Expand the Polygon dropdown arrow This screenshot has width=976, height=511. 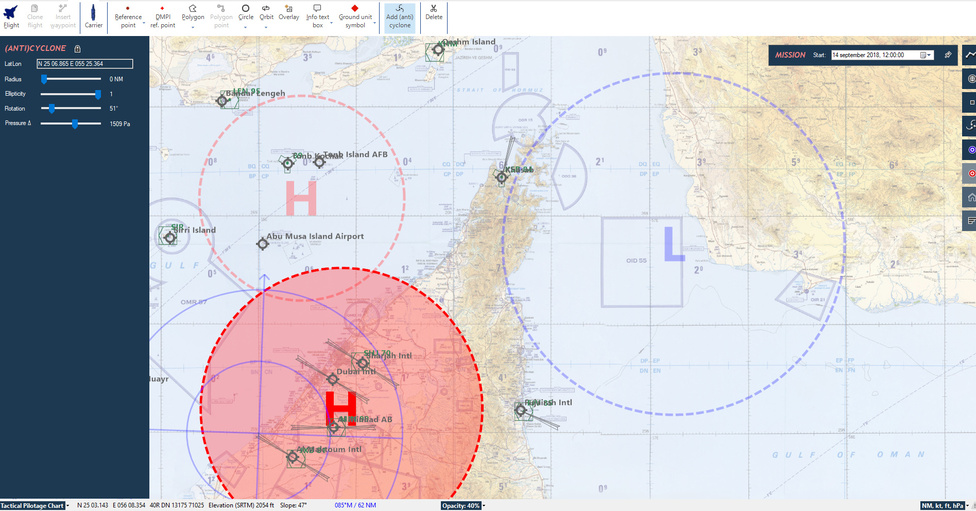193,27
